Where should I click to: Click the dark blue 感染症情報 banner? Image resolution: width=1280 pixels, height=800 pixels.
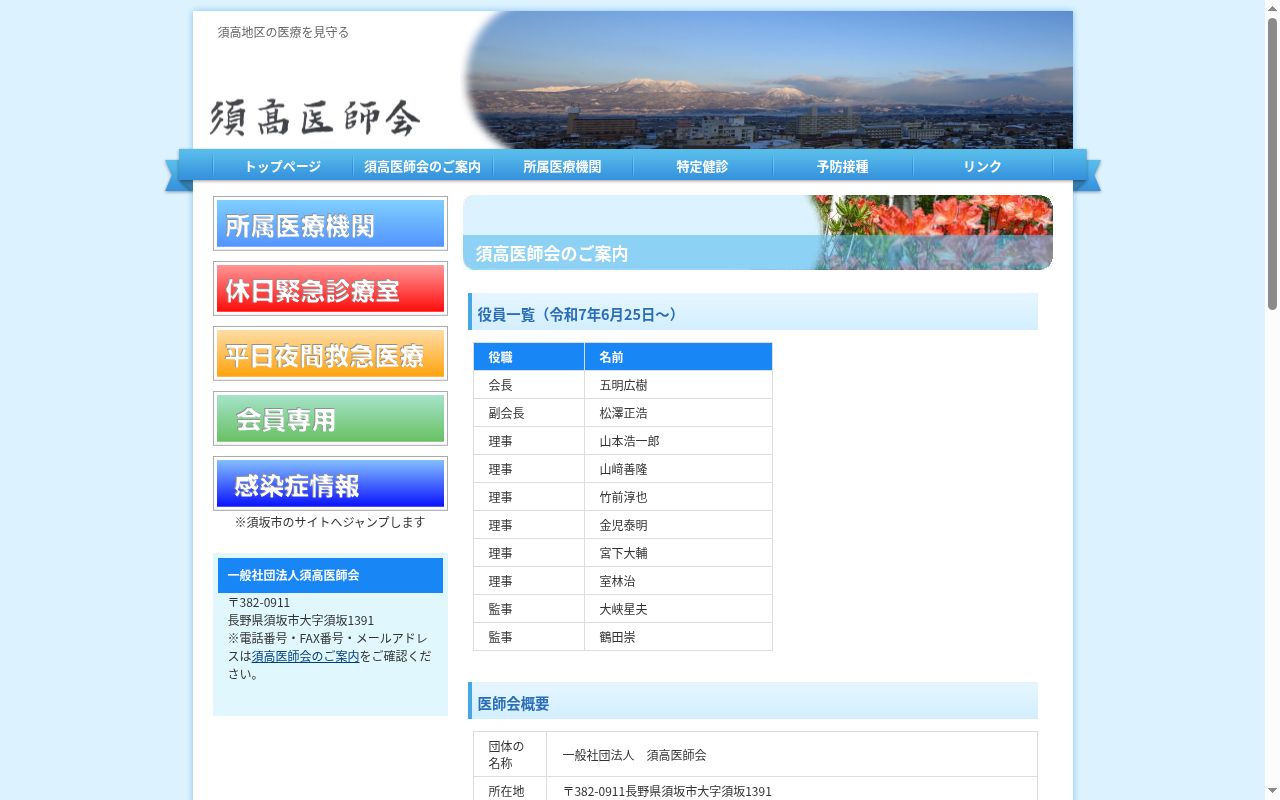point(330,484)
